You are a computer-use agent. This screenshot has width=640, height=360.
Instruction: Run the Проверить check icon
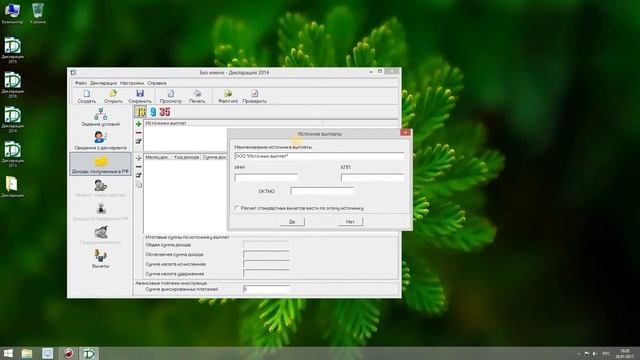click(x=254, y=96)
